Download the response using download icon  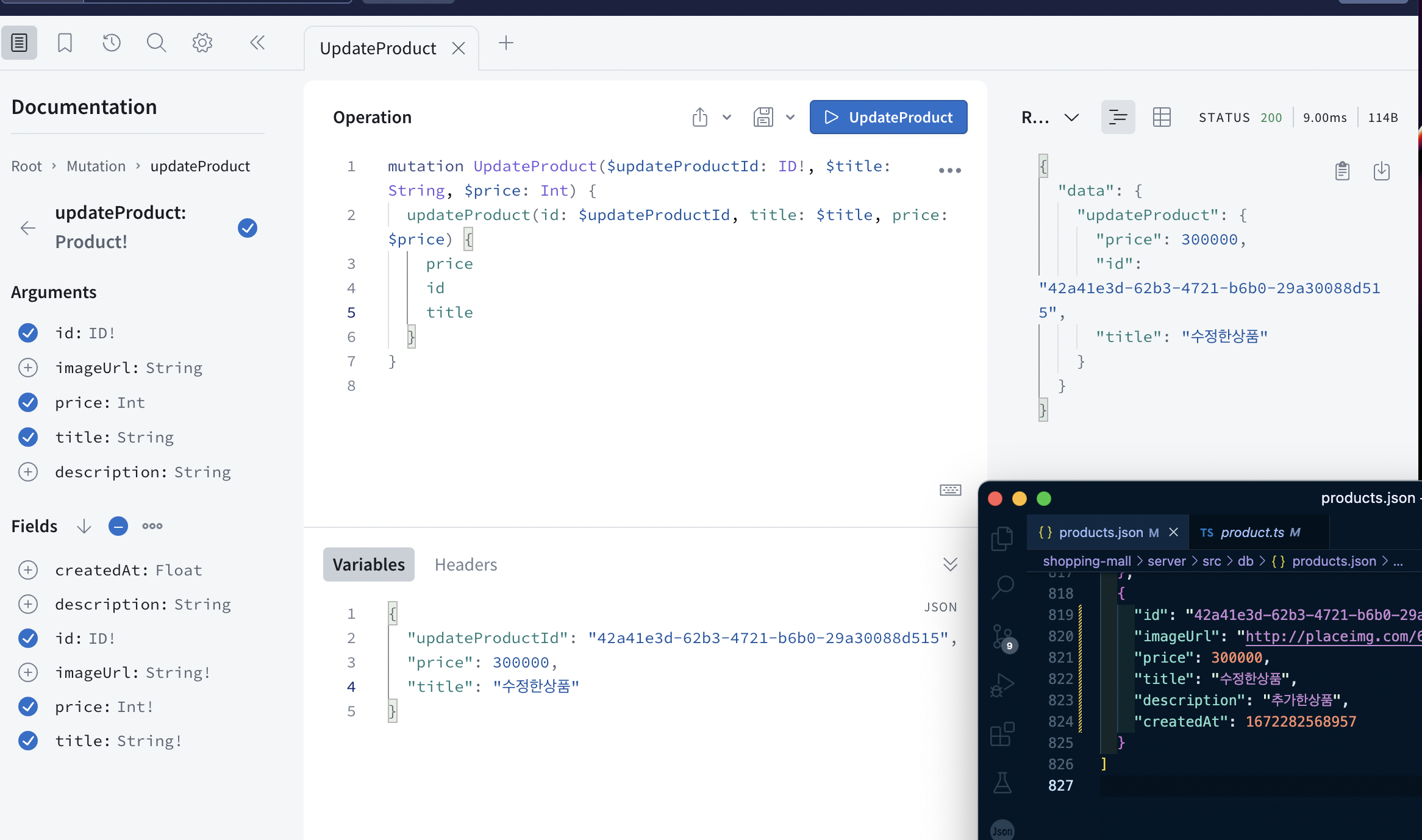pyautogui.click(x=1382, y=171)
